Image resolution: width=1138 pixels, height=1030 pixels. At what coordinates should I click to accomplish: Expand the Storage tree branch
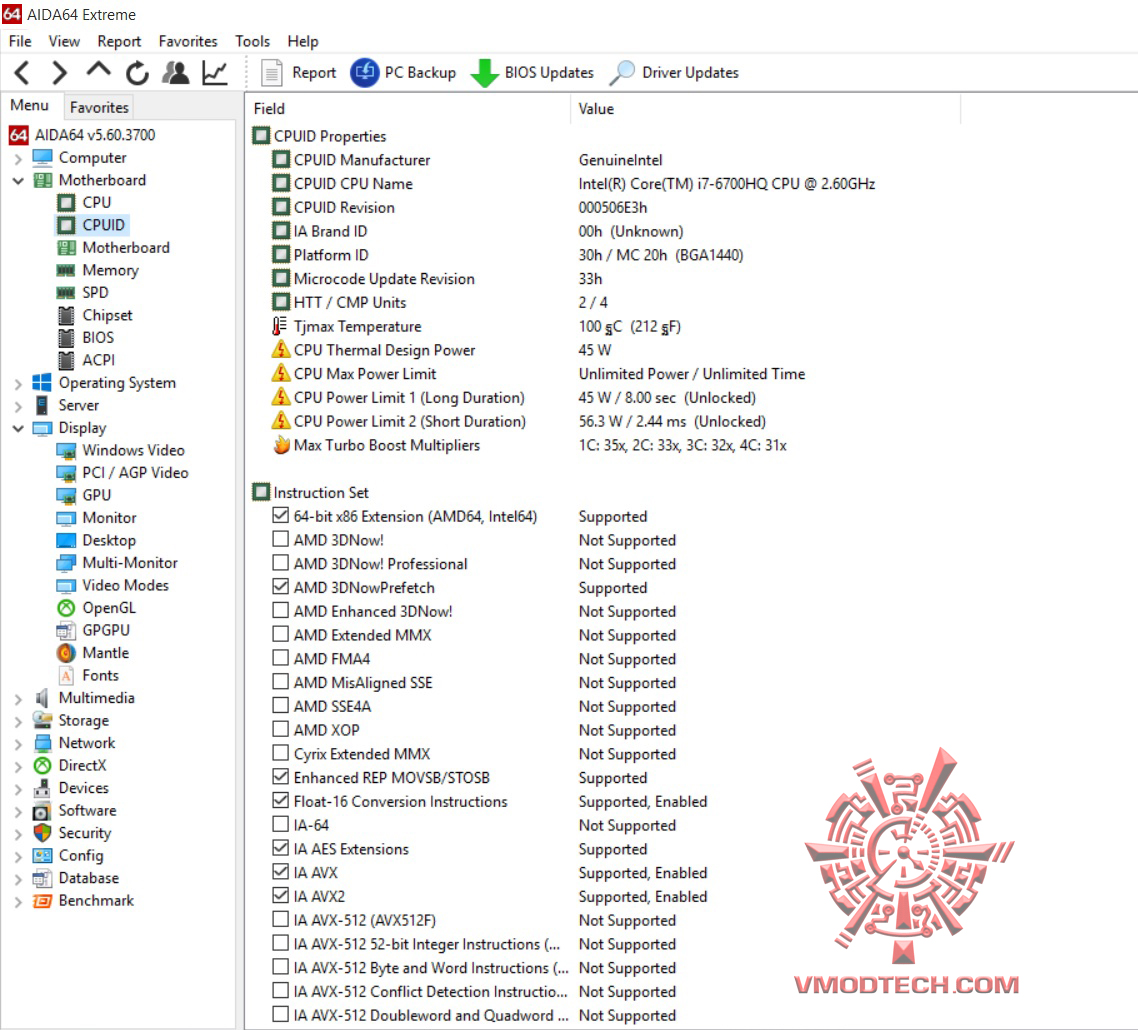point(18,720)
